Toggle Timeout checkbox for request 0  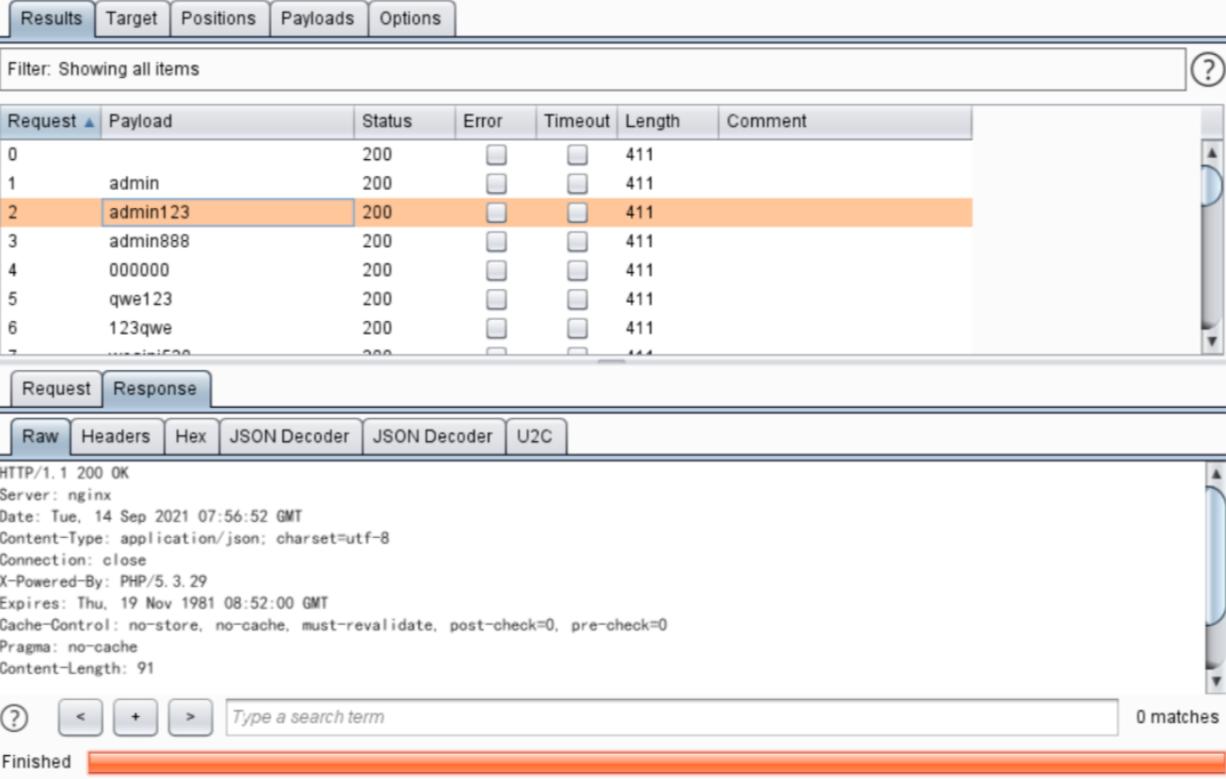(577, 155)
